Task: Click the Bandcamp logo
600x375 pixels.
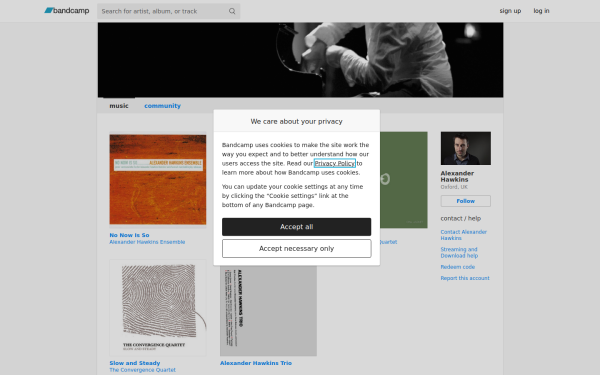Action: 67,11
